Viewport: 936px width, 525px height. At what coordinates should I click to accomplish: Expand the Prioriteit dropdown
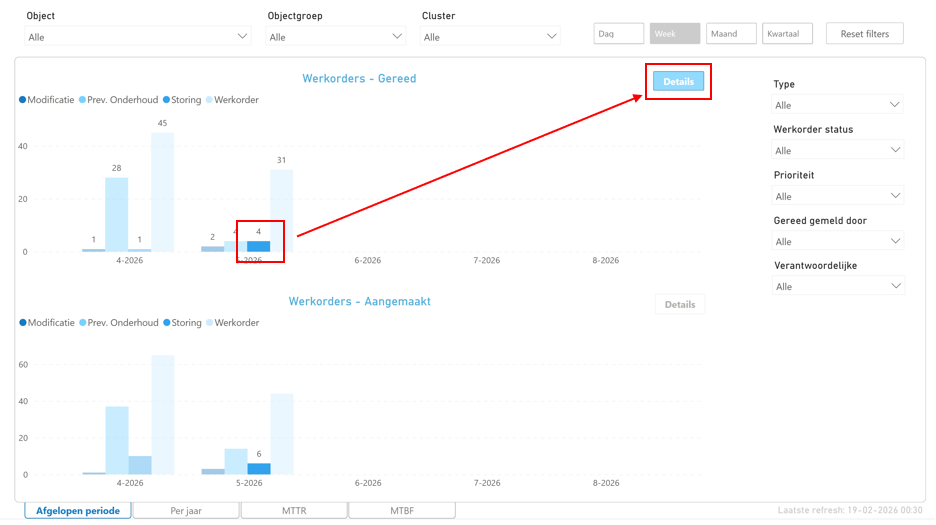[838, 196]
